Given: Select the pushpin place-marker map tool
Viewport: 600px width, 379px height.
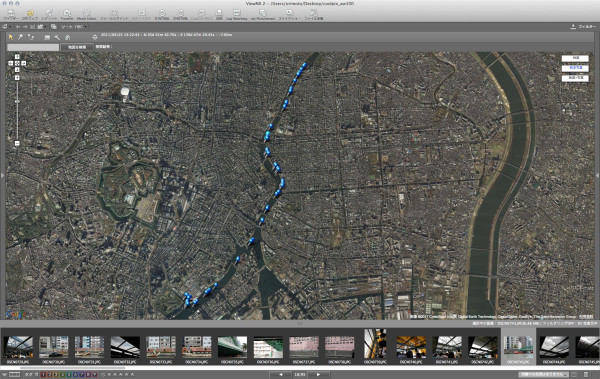Looking at the screenshot, I should coord(20,37).
